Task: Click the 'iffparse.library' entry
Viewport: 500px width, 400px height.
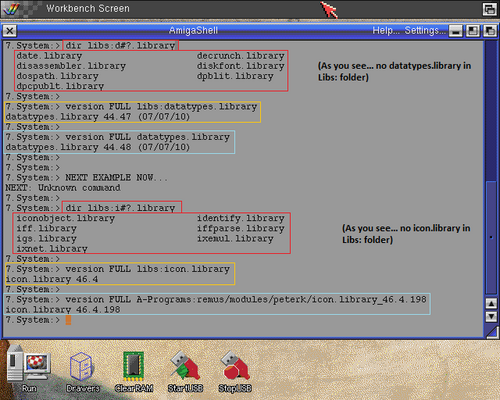Action: tap(241, 229)
